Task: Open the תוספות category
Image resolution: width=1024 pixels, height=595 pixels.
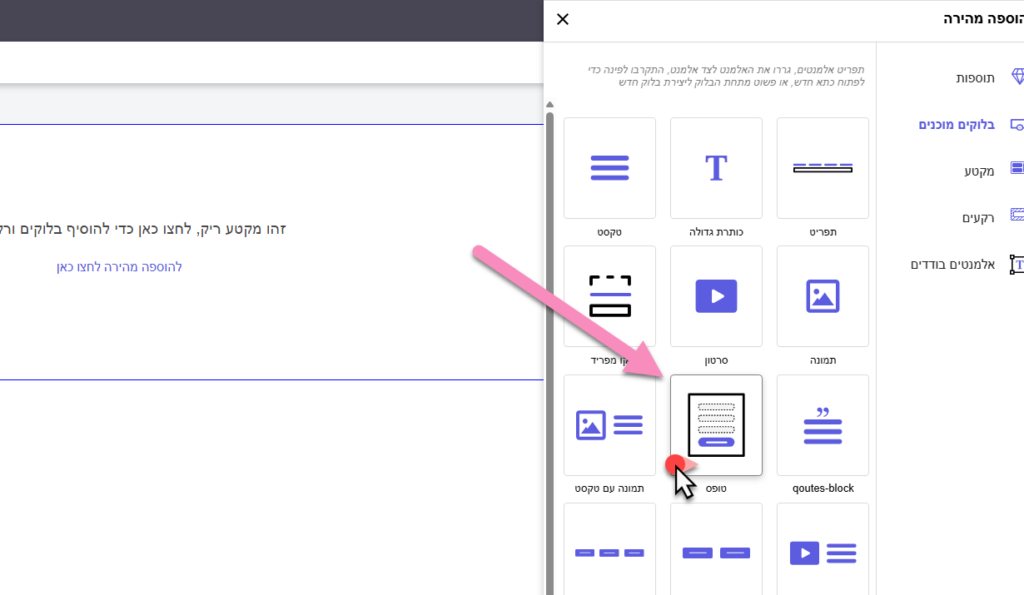Action: pos(975,78)
